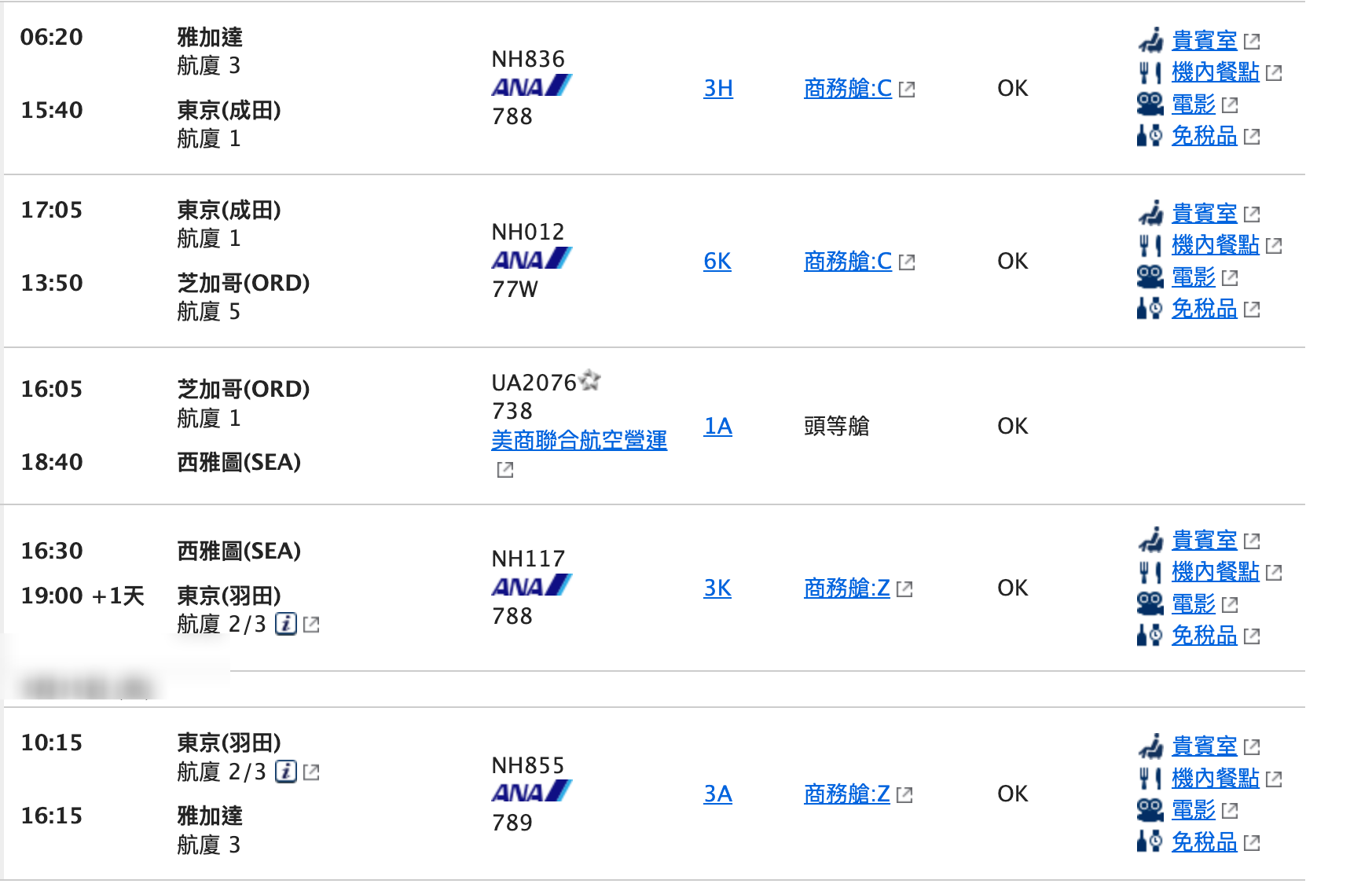Open business class Z link for NH117
This screenshot has height=891, width=1372.
click(x=847, y=588)
